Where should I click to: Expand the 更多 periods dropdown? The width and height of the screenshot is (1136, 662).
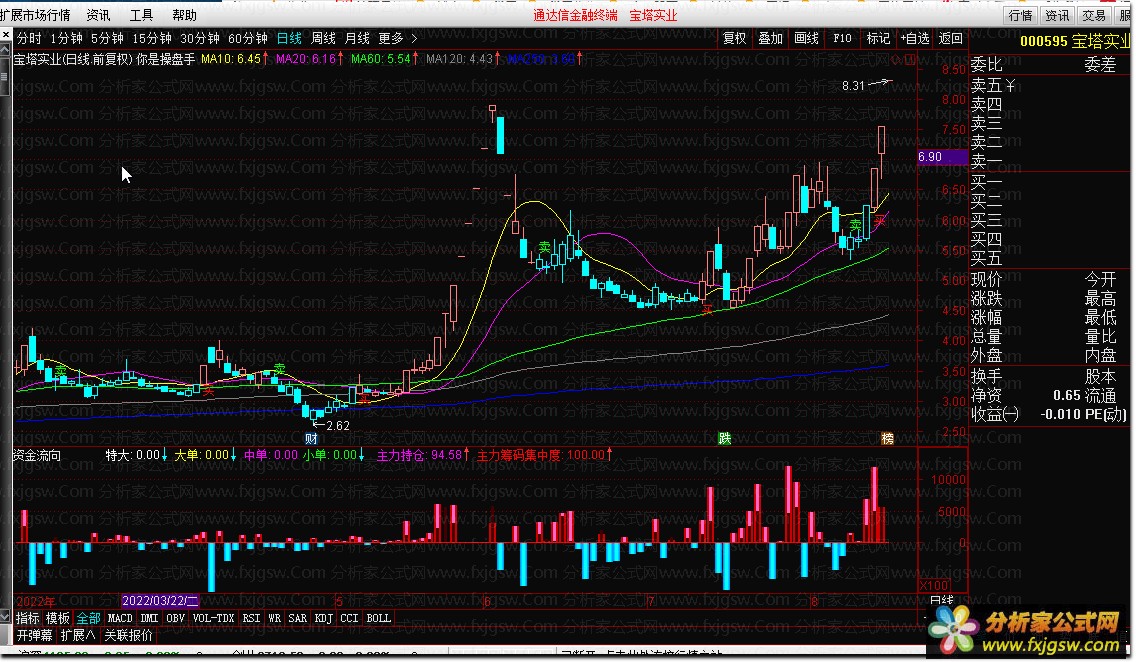point(398,38)
